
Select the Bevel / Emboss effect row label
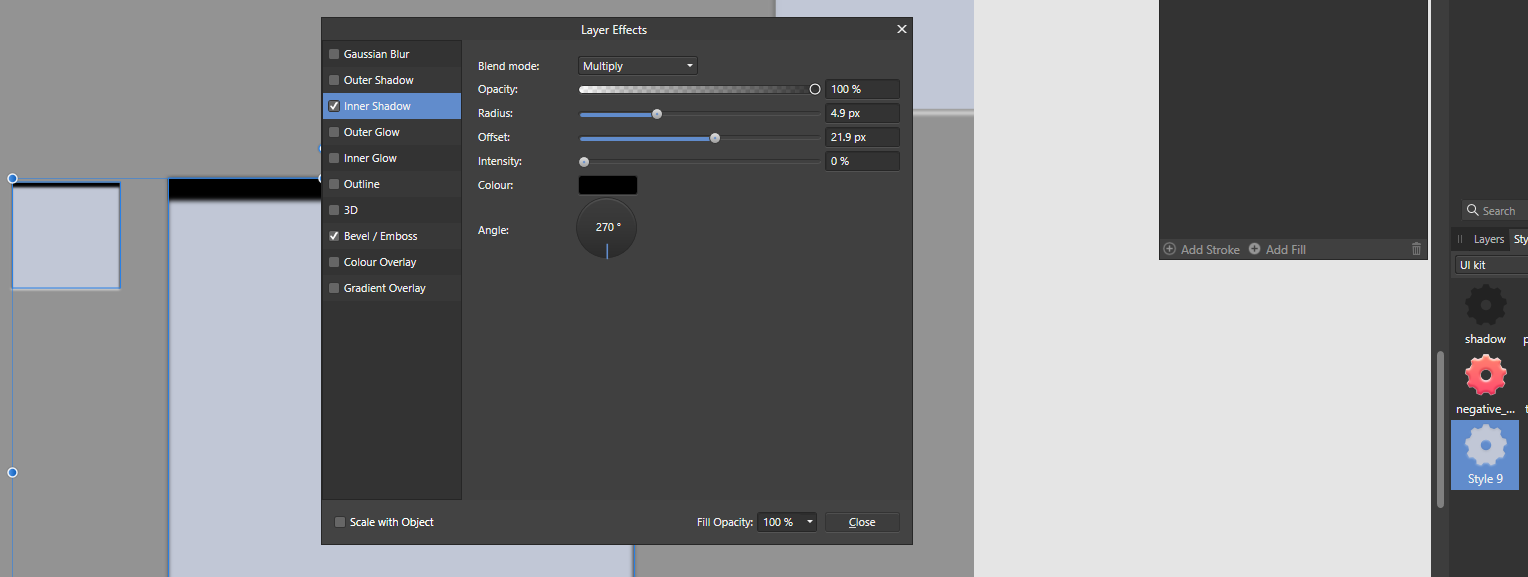point(380,236)
